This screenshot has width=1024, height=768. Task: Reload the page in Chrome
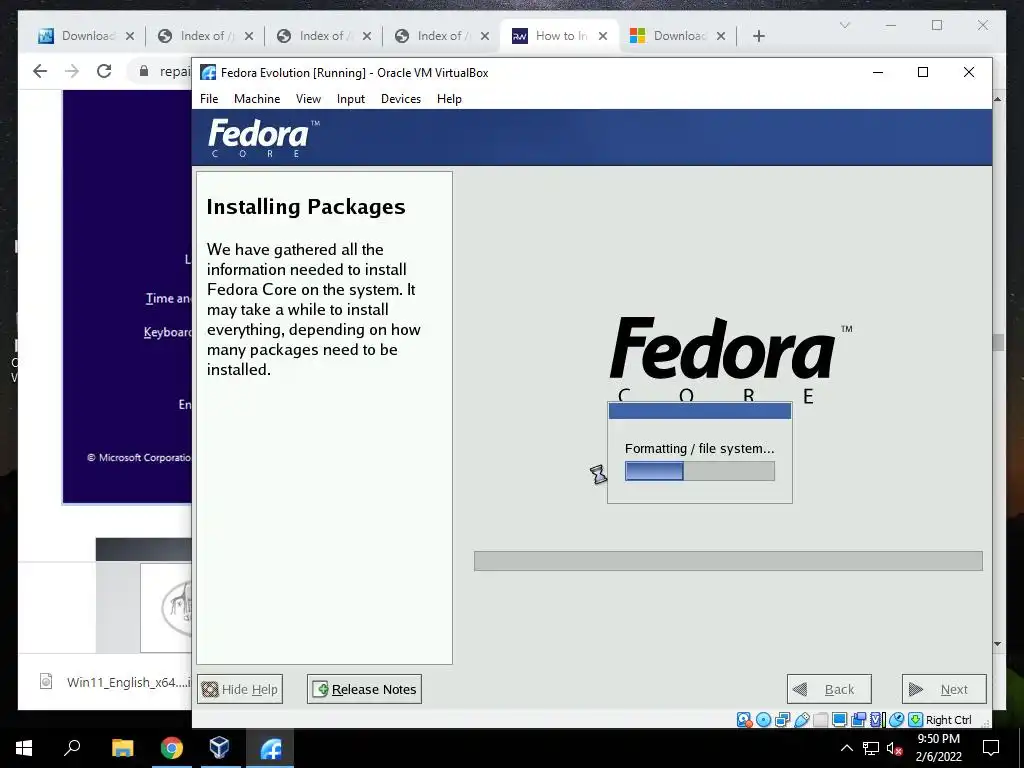coord(104,71)
